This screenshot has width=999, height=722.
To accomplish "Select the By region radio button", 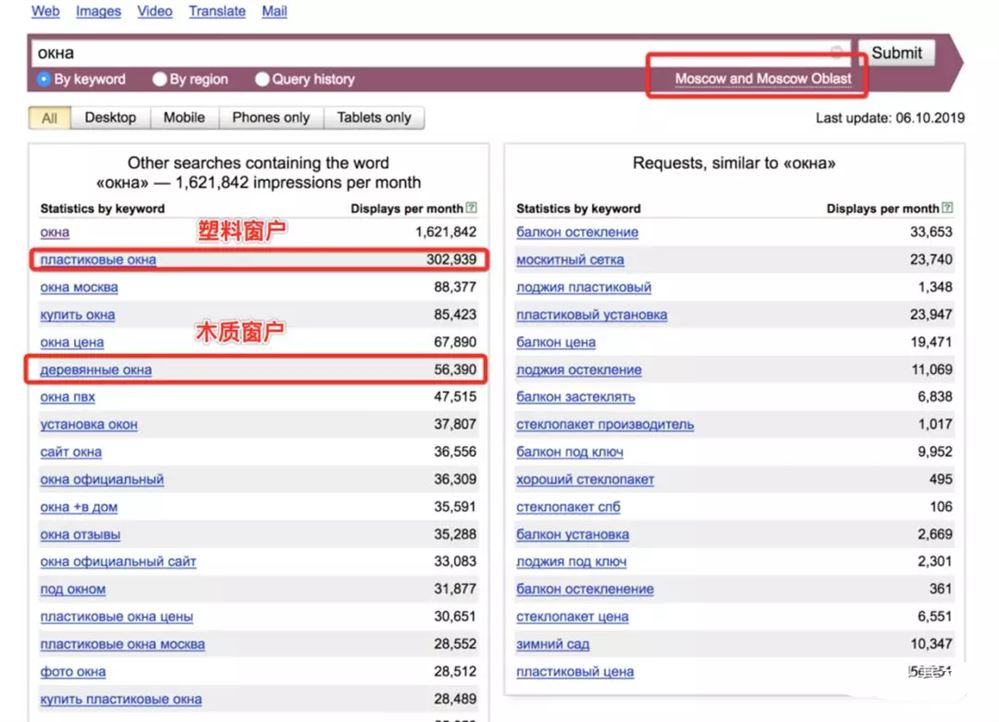I will [x=159, y=79].
